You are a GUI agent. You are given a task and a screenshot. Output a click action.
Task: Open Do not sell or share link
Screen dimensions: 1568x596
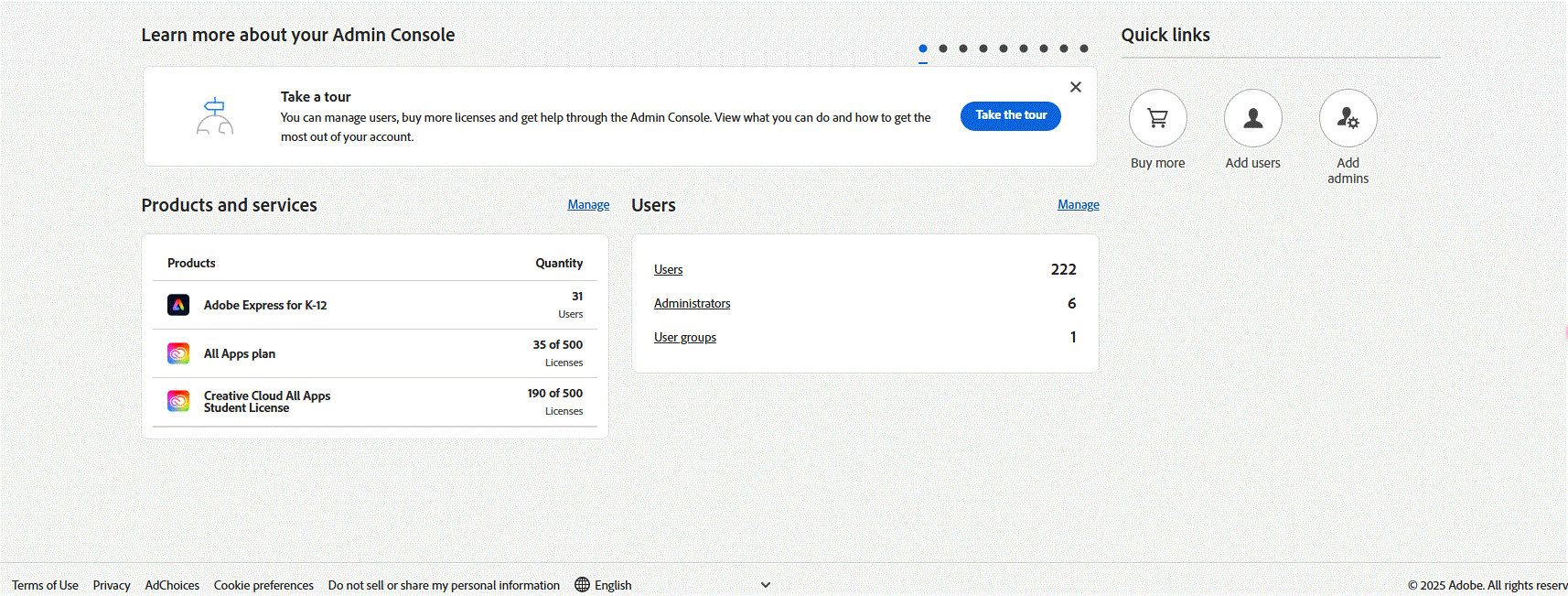444,585
